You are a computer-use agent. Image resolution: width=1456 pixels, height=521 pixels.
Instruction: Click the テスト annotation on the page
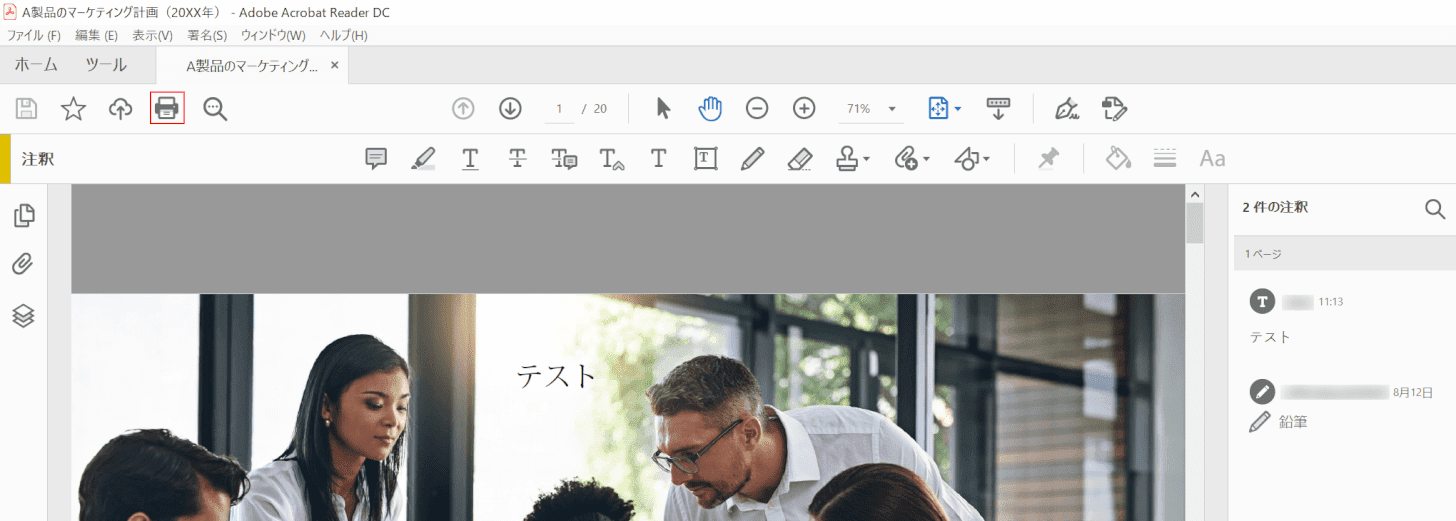(x=556, y=376)
